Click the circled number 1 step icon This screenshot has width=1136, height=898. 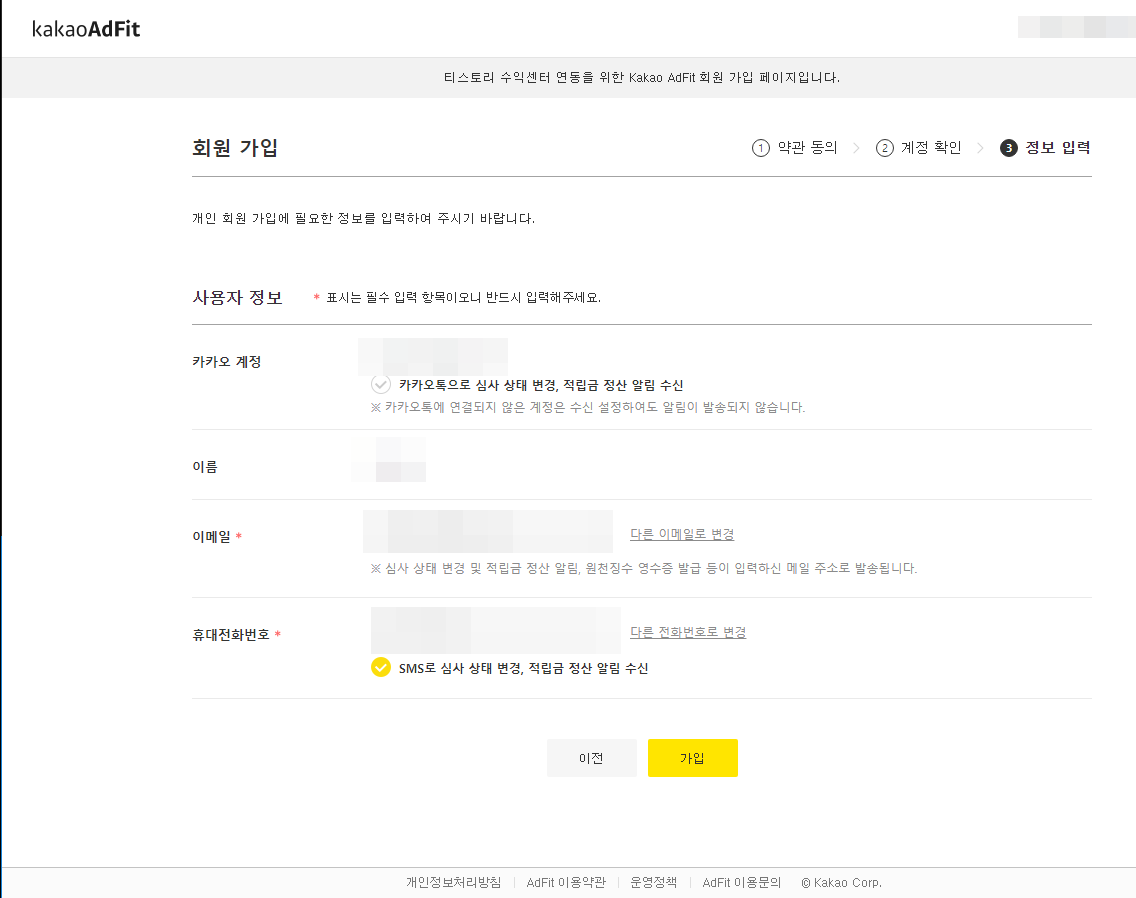point(761,148)
